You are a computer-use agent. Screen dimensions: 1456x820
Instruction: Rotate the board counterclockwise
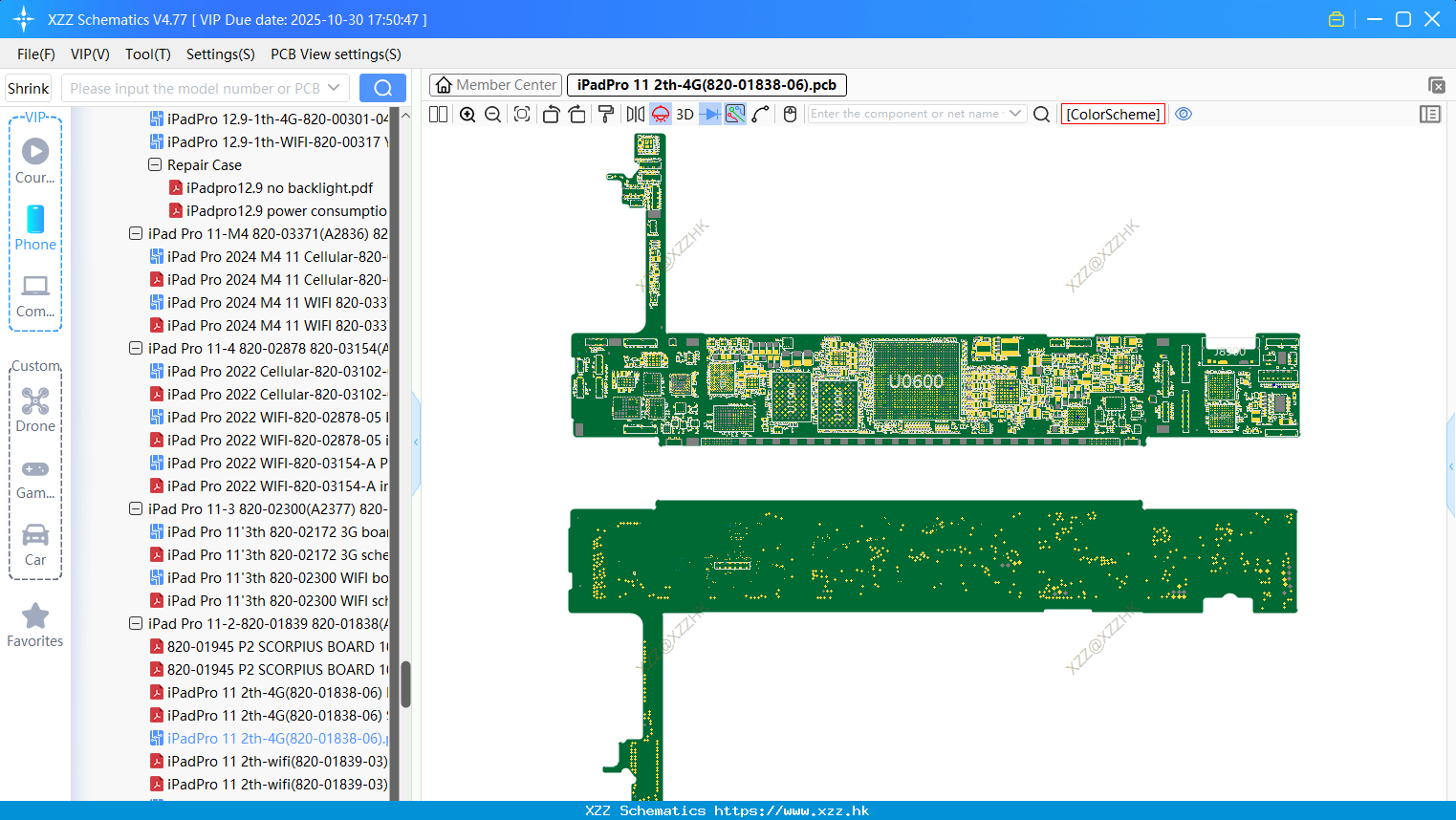point(551,114)
